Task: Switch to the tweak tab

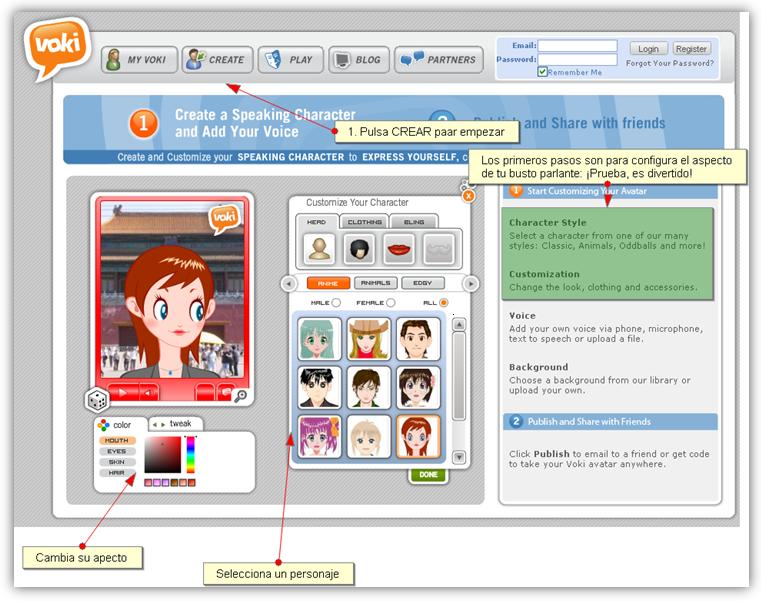Action: (x=176, y=424)
